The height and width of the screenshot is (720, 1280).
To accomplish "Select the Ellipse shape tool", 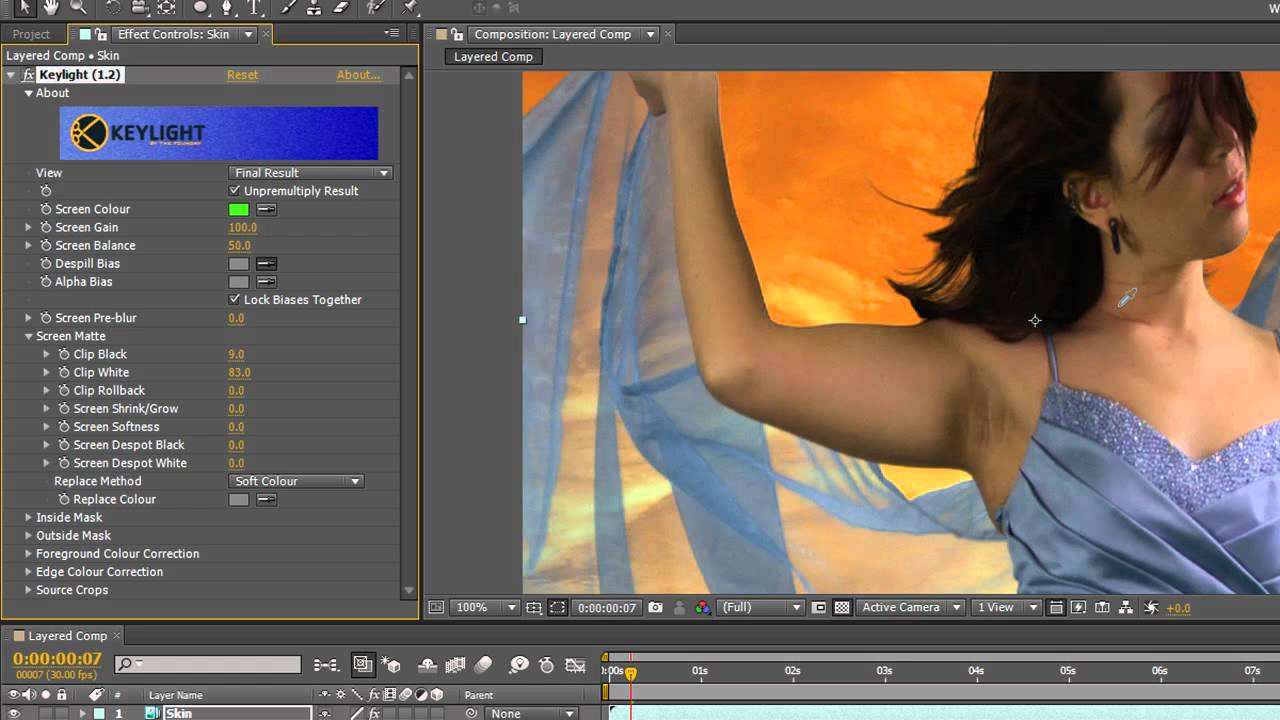I will pyautogui.click(x=201, y=8).
